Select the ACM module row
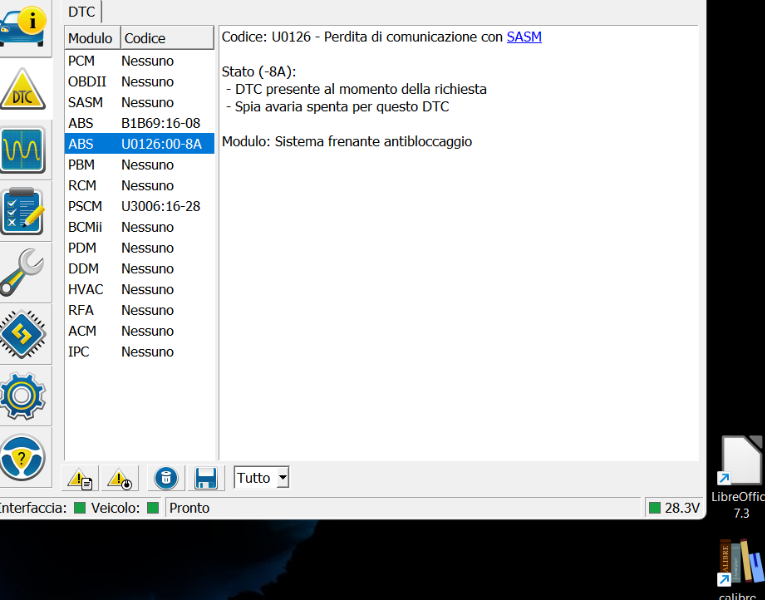 pyautogui.click(x=140, y=331)
